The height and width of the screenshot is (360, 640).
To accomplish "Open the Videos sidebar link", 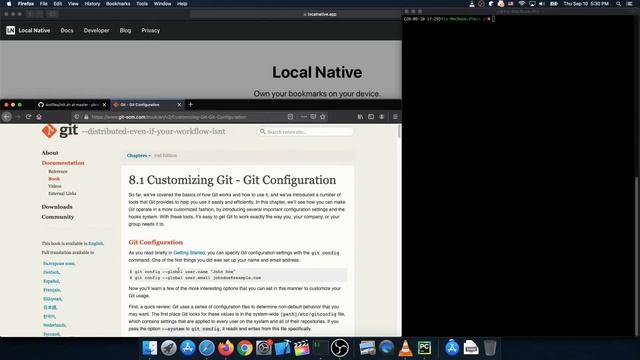I will click(55, 186).
